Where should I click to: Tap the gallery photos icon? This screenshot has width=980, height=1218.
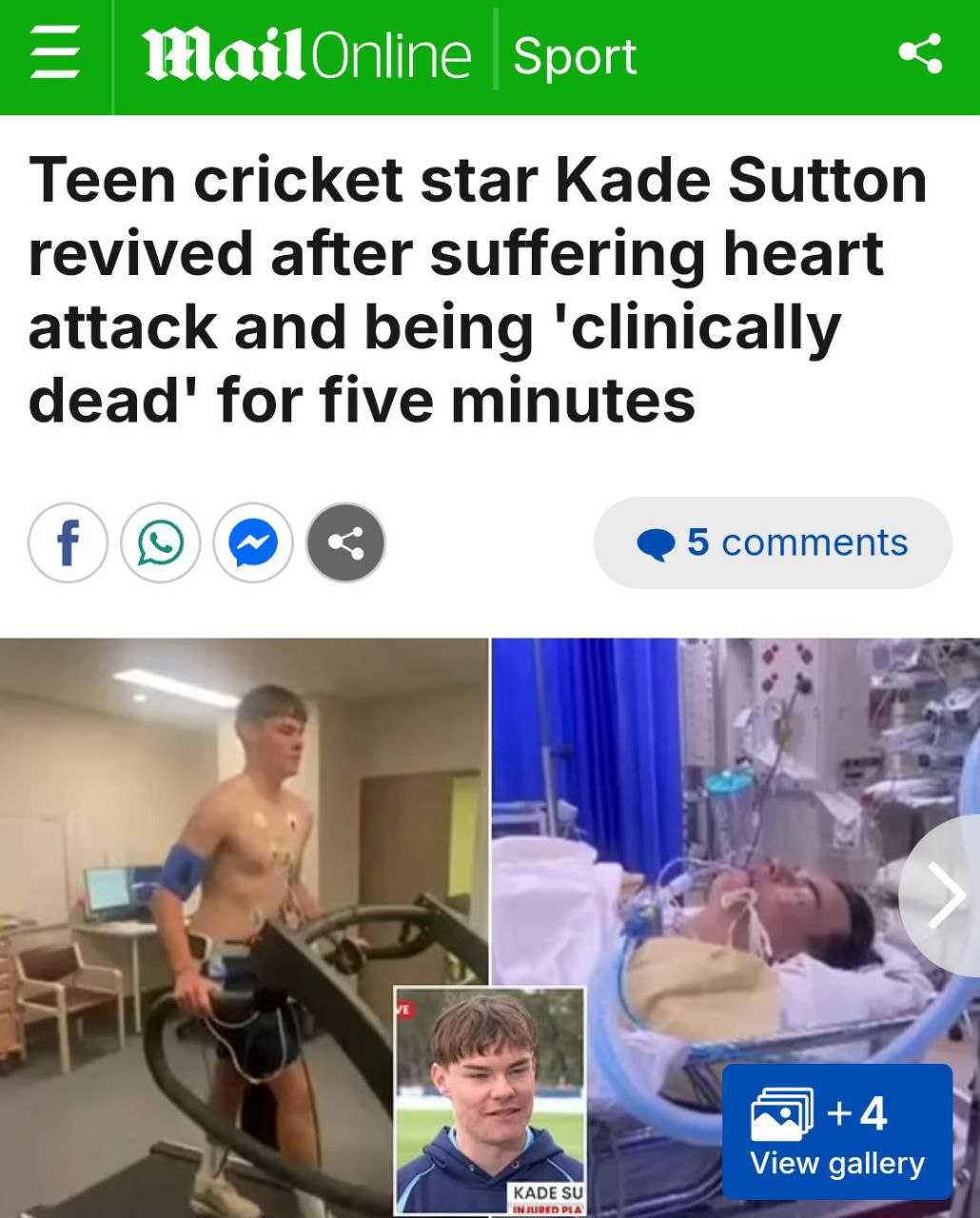(782, 1114)
